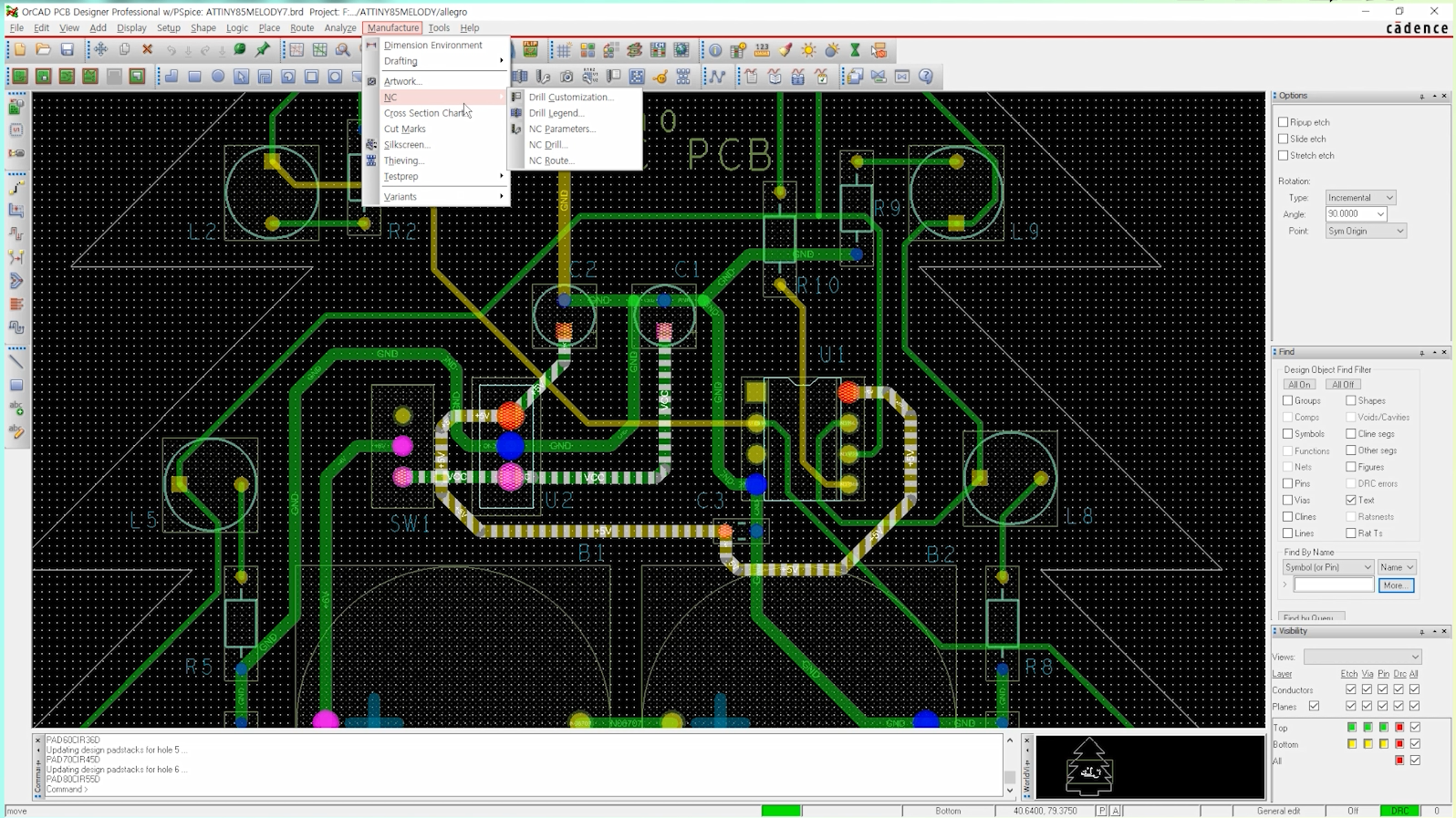Choose Drill Customization from NC submenu
This screenshot has width=1456, height=818.
click(x=571, y=97)
